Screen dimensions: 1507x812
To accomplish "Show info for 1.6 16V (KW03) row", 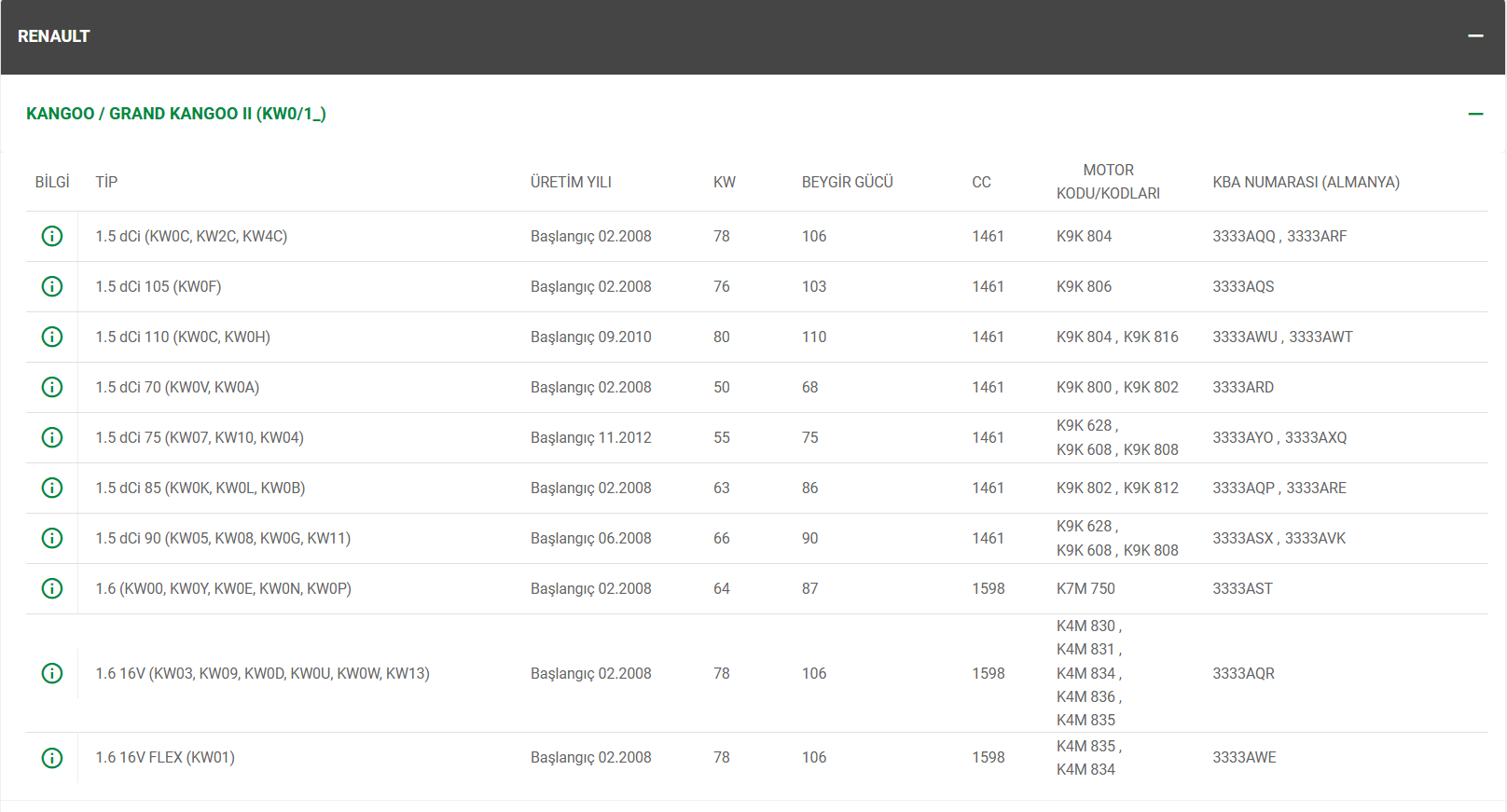I will click(52, 673).
